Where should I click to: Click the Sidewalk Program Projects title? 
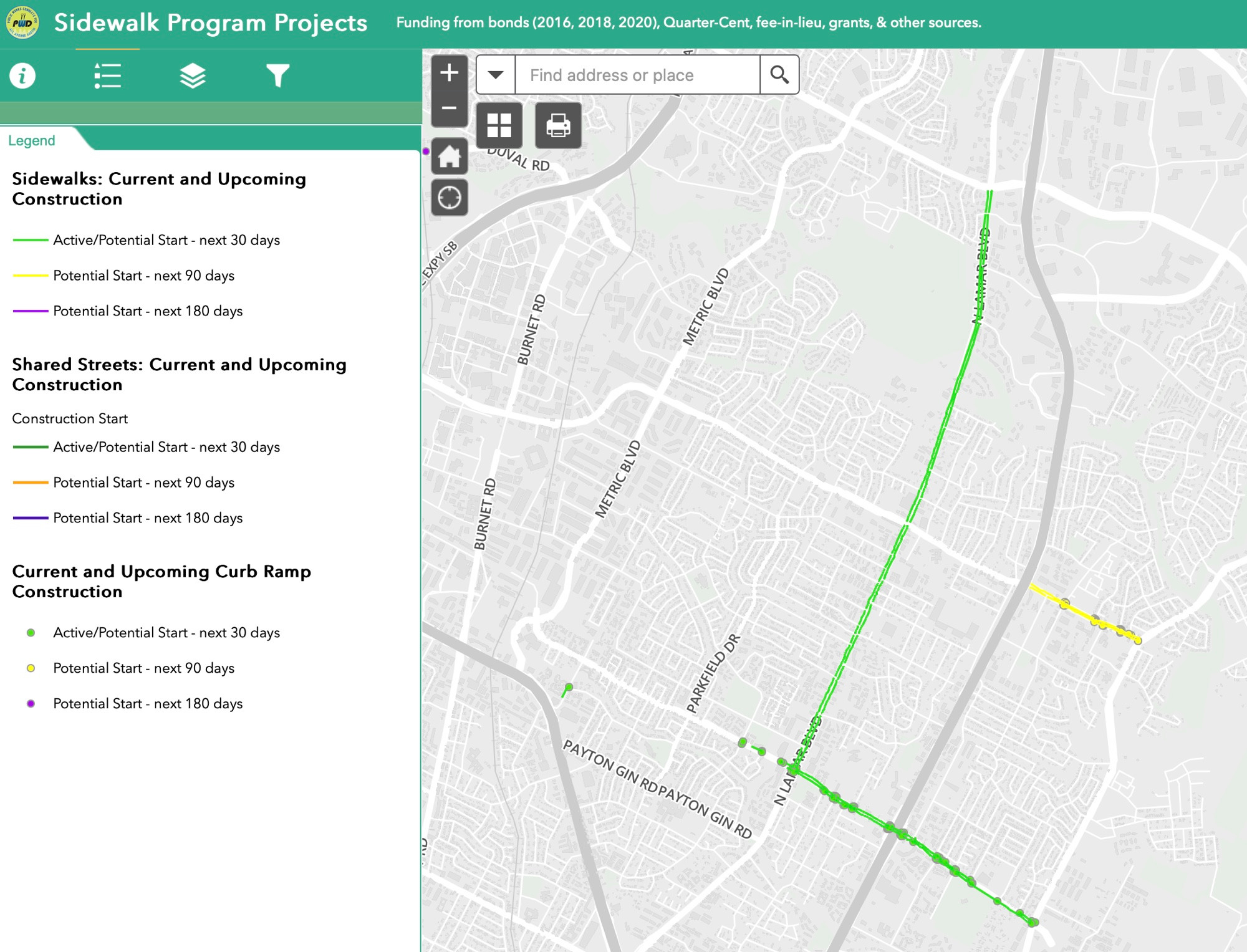click(x=211, y=23)
